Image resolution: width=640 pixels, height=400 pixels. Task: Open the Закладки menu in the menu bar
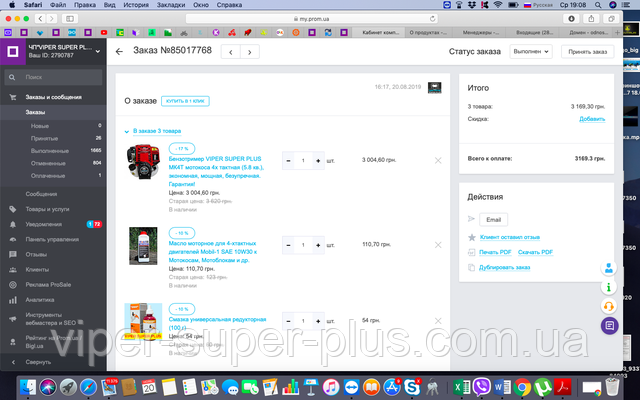coord(171,5)
